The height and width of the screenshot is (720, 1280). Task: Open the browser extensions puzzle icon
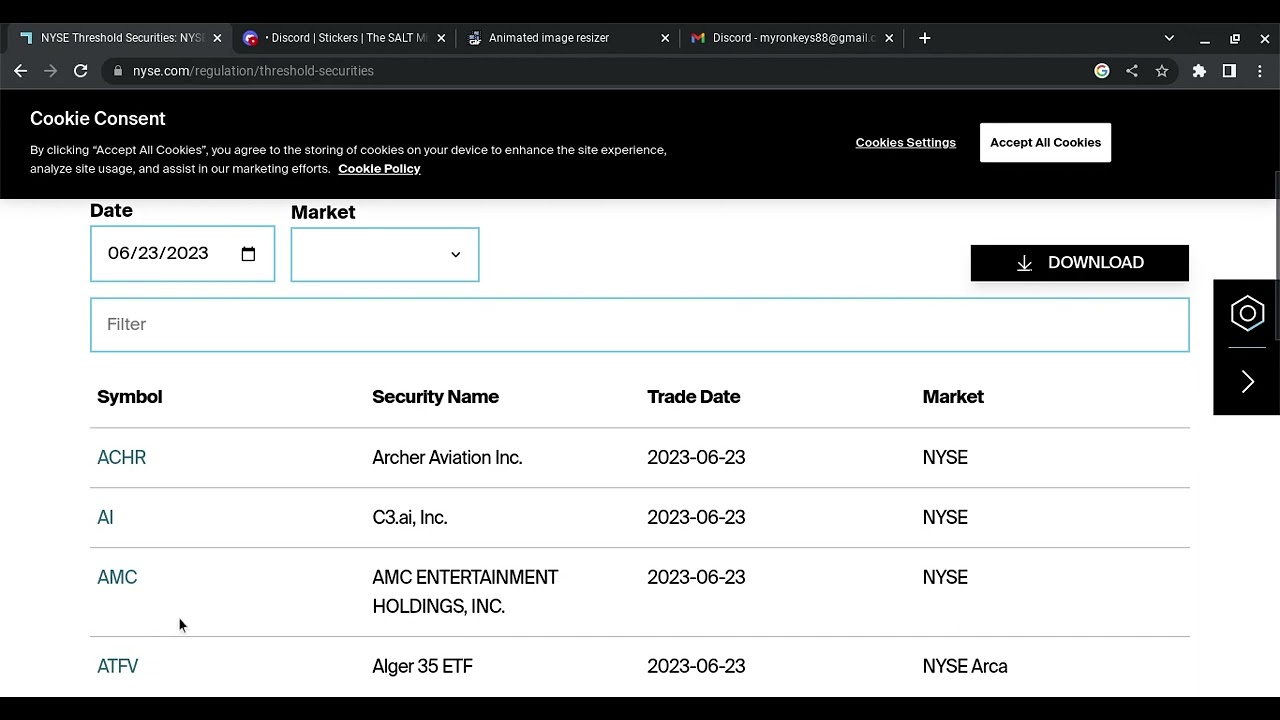pos(1199,71)
